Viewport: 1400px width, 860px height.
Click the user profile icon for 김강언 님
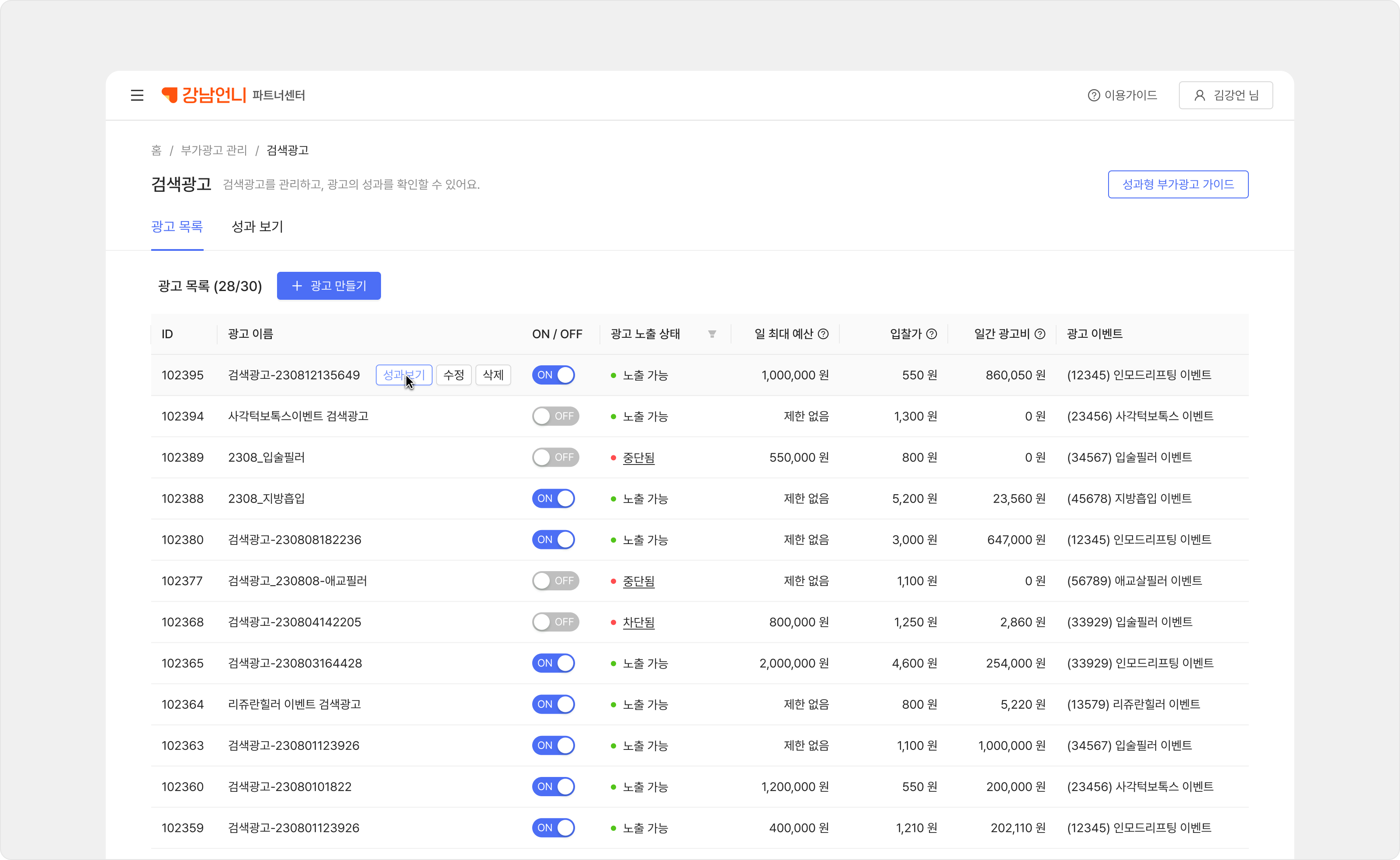[1199, 96]
